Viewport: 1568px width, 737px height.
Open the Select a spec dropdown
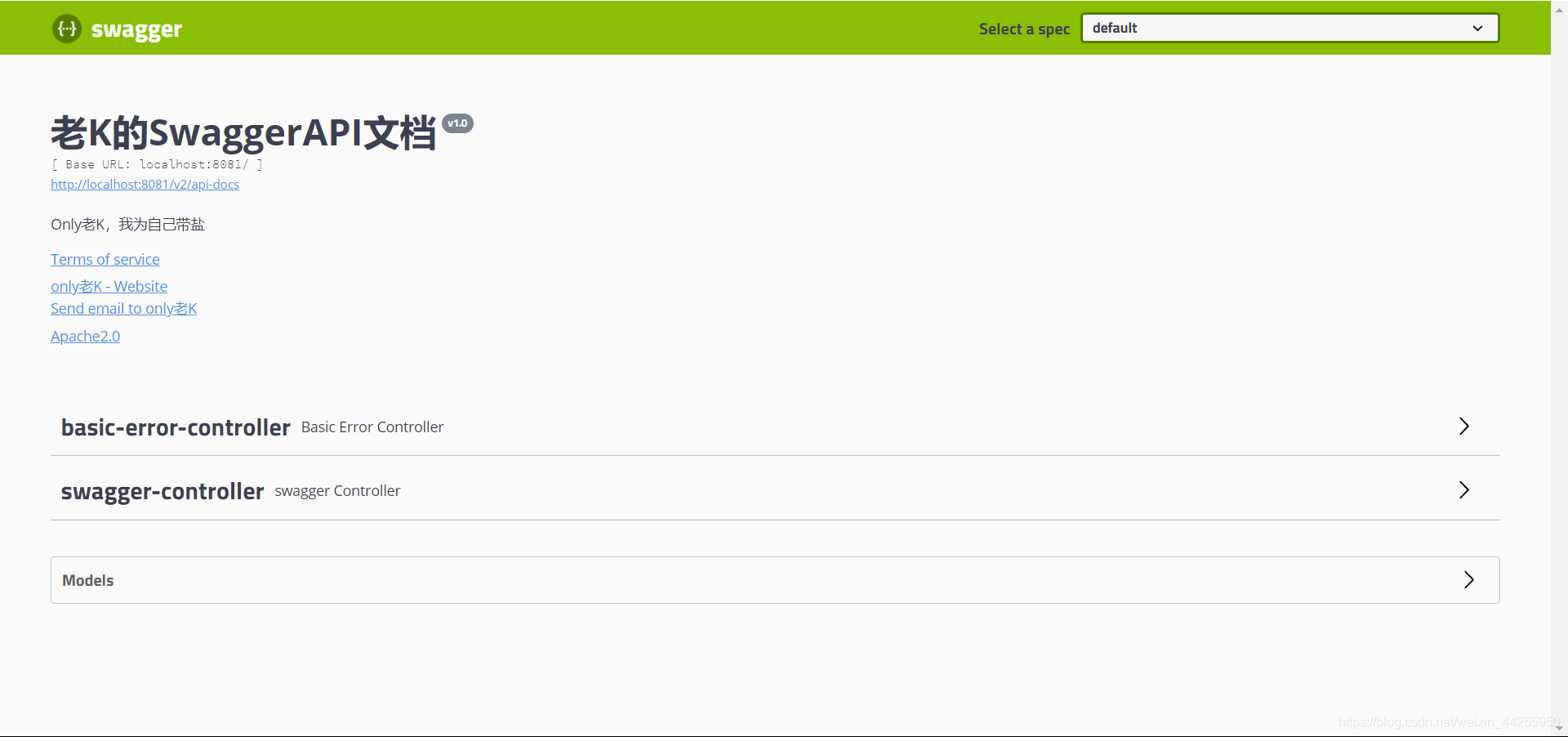pyautogui.click(x=1290, y=28)
